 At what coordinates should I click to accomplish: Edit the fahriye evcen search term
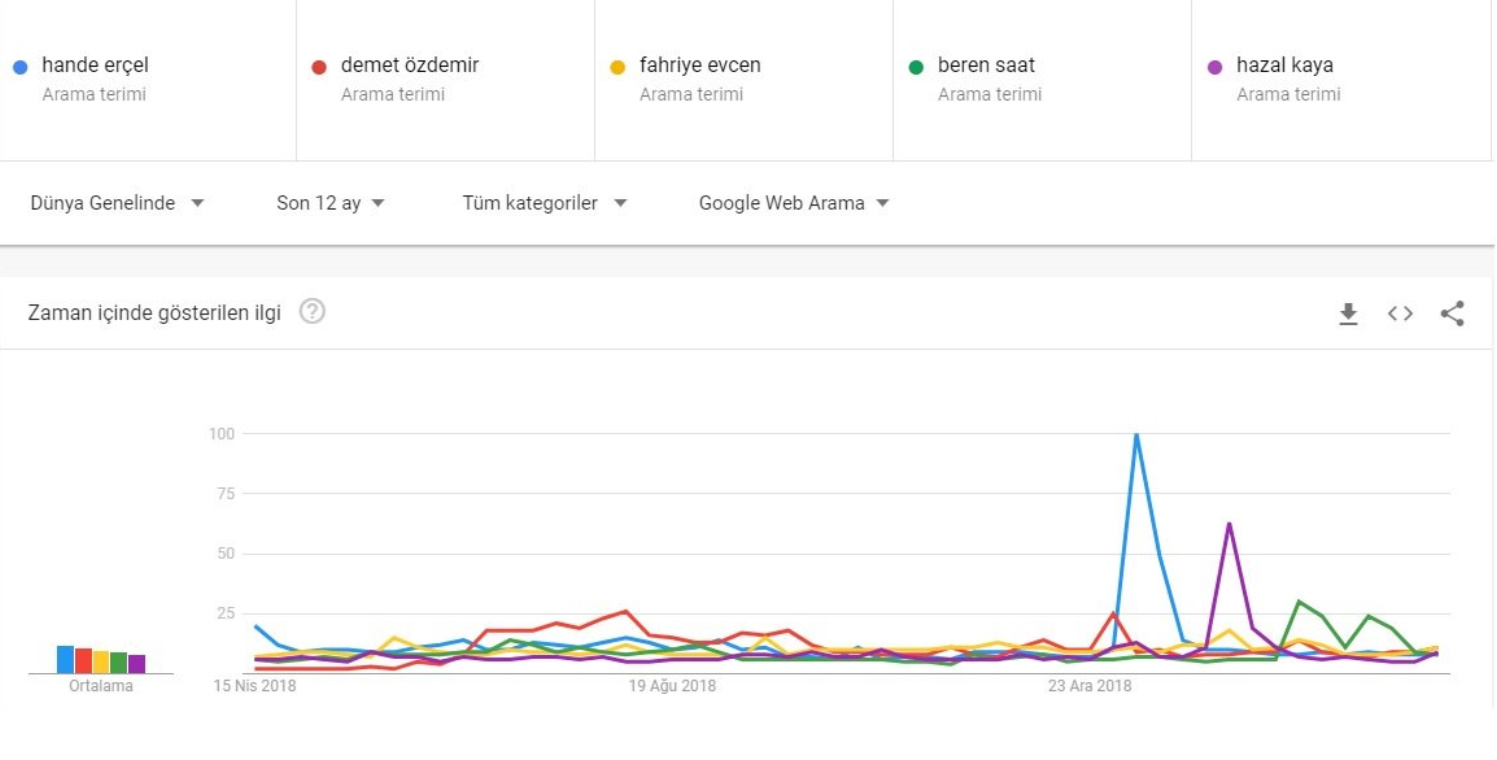click(700, 66)
